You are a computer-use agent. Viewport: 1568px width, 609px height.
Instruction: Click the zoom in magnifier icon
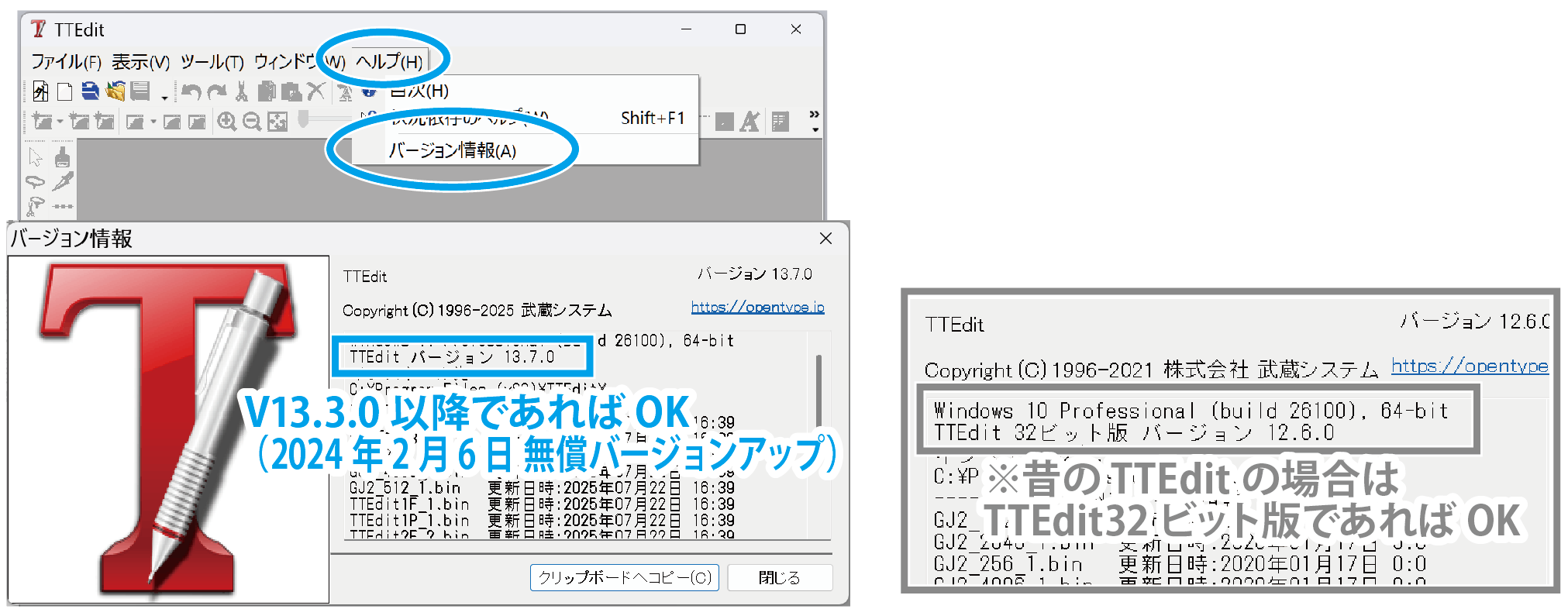pyautogui.click(x=226, y=122)
